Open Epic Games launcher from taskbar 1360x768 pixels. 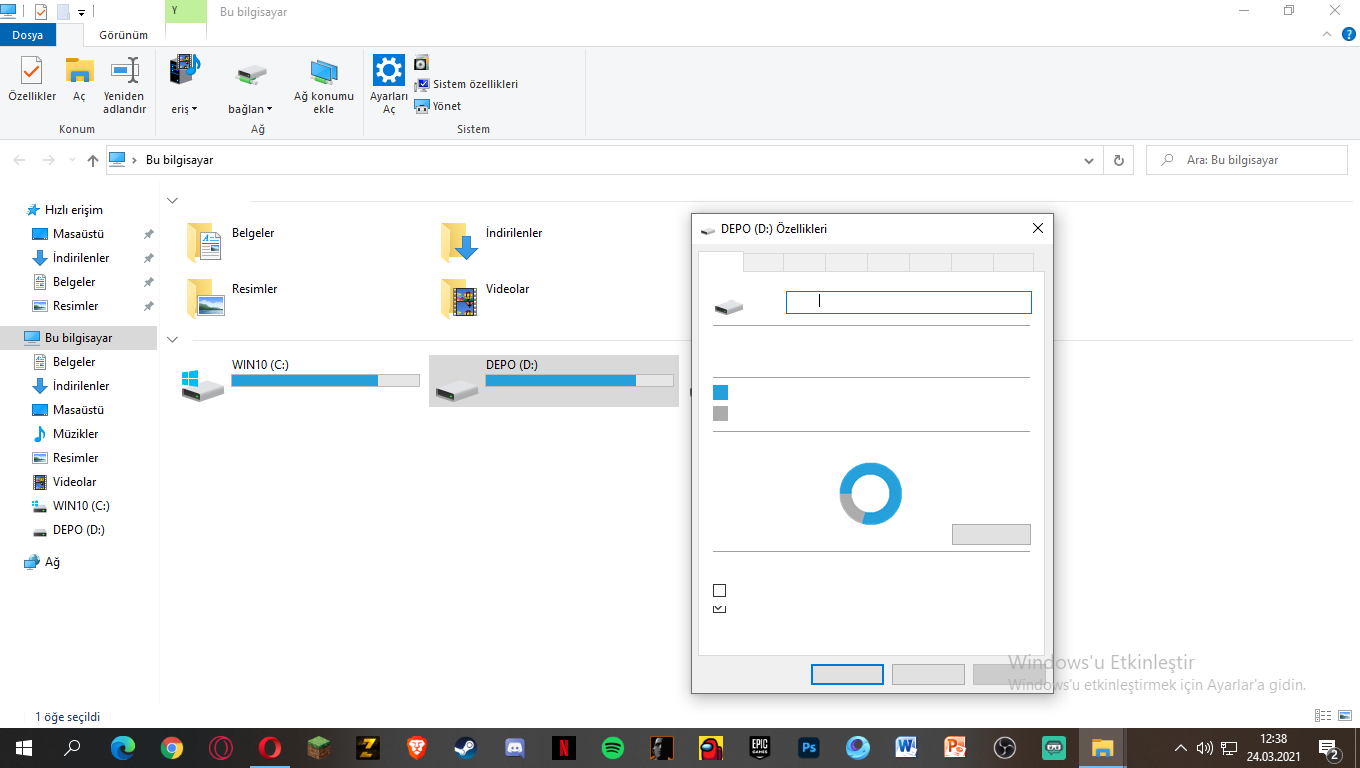tap(760, 747)
